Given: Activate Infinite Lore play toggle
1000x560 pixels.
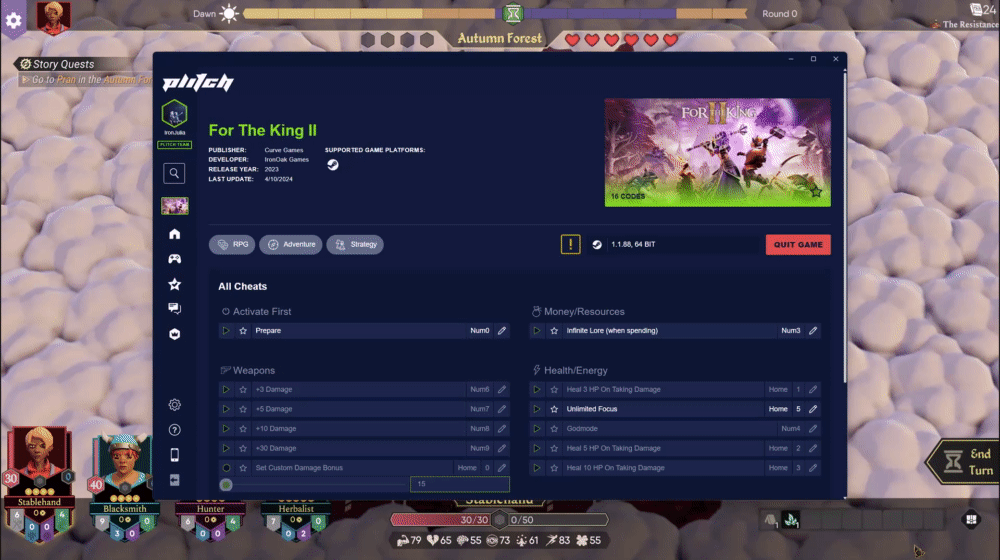Looking at the screenshot, I should (x=537, y=330).
